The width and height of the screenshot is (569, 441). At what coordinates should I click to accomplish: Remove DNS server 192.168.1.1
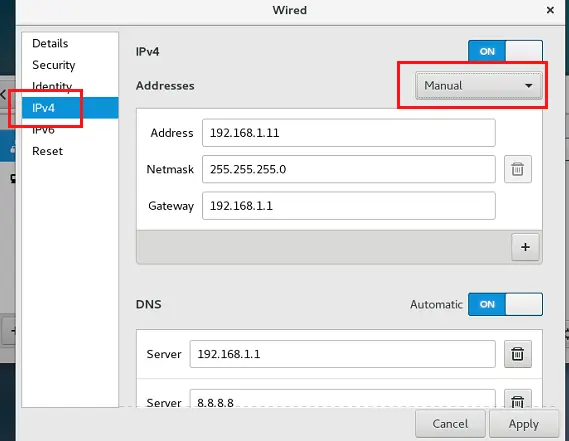click(518, 354)
